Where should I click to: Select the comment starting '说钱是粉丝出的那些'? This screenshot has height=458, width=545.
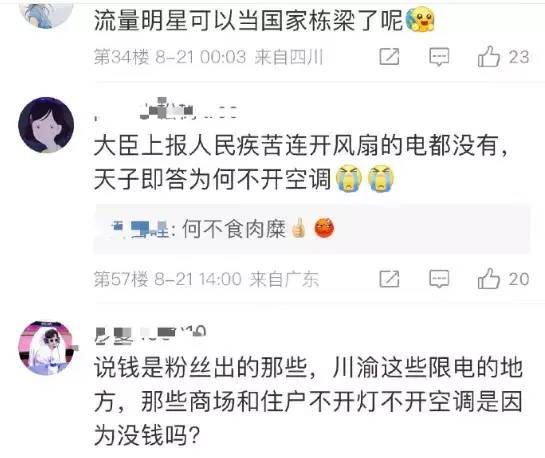[x=308, y=401]
